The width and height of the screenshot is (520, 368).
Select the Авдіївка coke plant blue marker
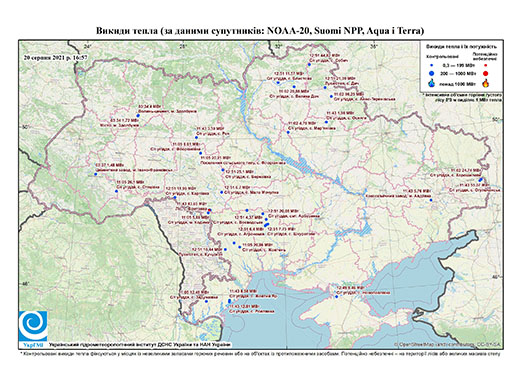point(431,200)
